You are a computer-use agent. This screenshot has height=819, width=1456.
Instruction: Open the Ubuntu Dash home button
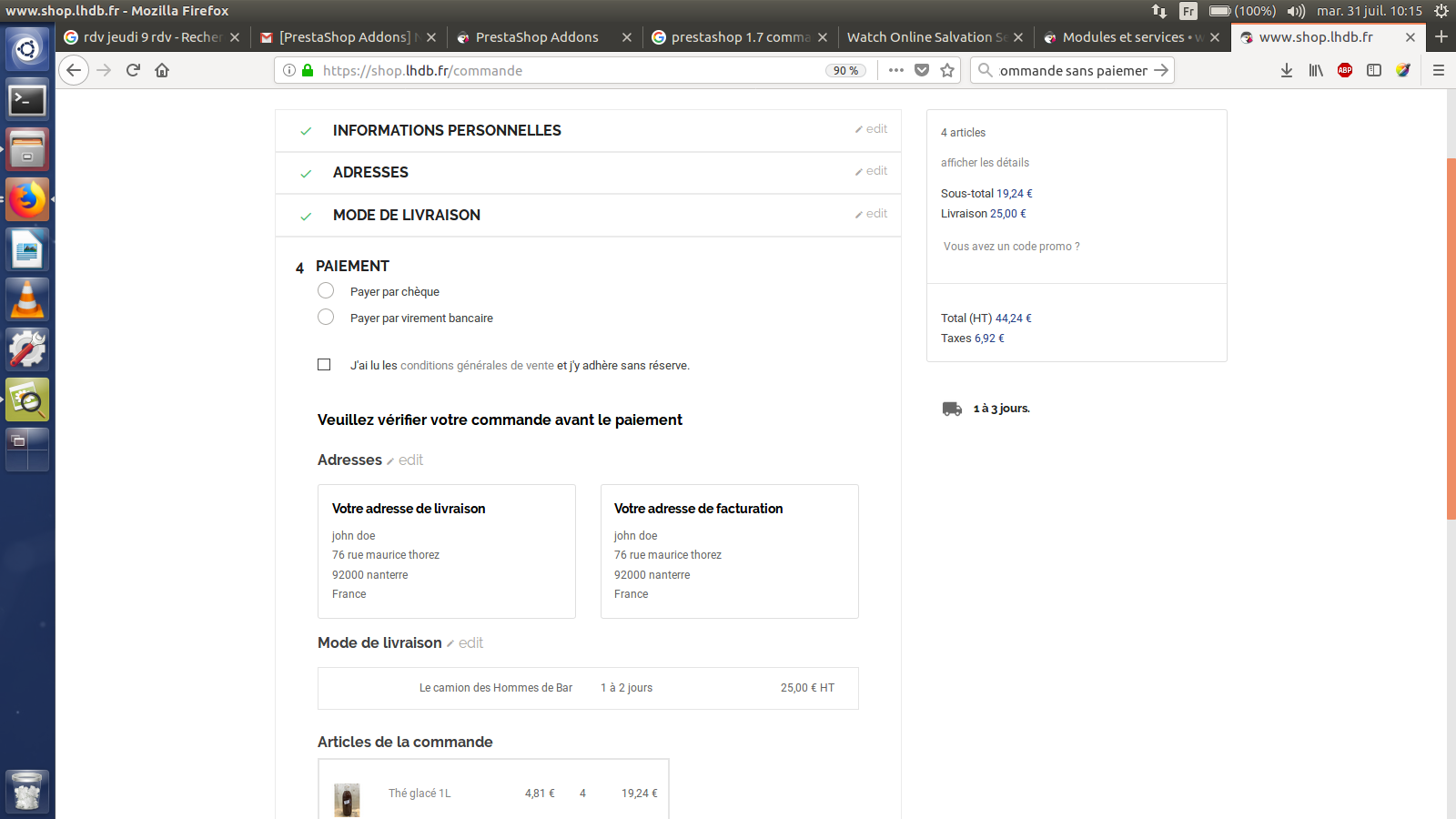pos(27,48)
